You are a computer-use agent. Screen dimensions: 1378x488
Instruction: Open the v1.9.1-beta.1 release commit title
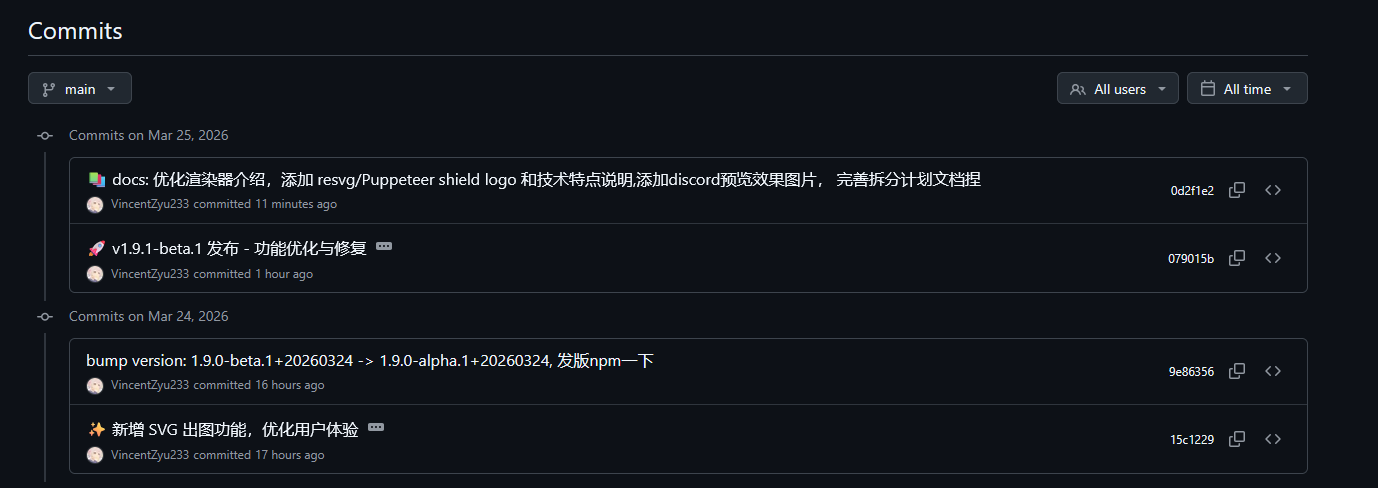(239, 248)
